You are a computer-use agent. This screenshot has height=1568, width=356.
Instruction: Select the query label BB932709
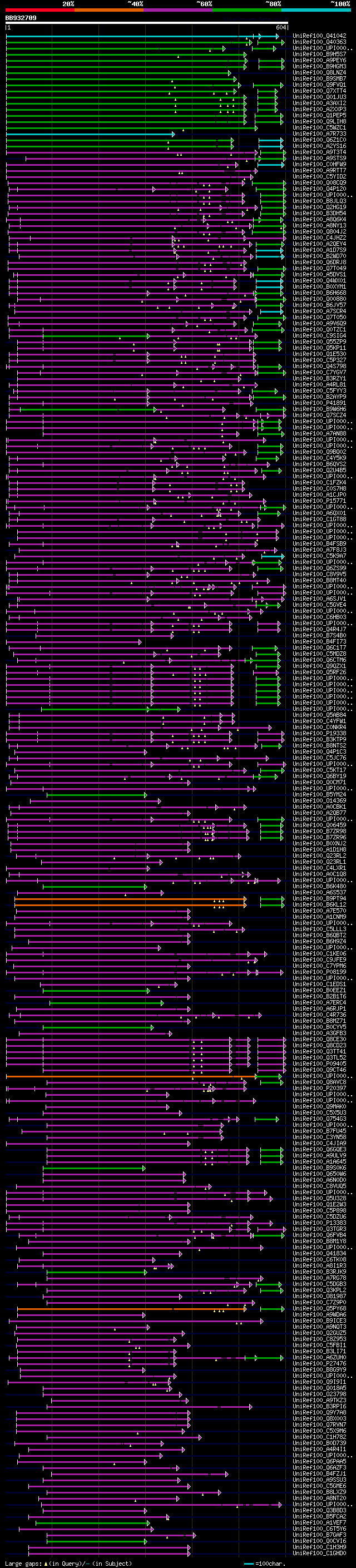(x=21, y=18)
